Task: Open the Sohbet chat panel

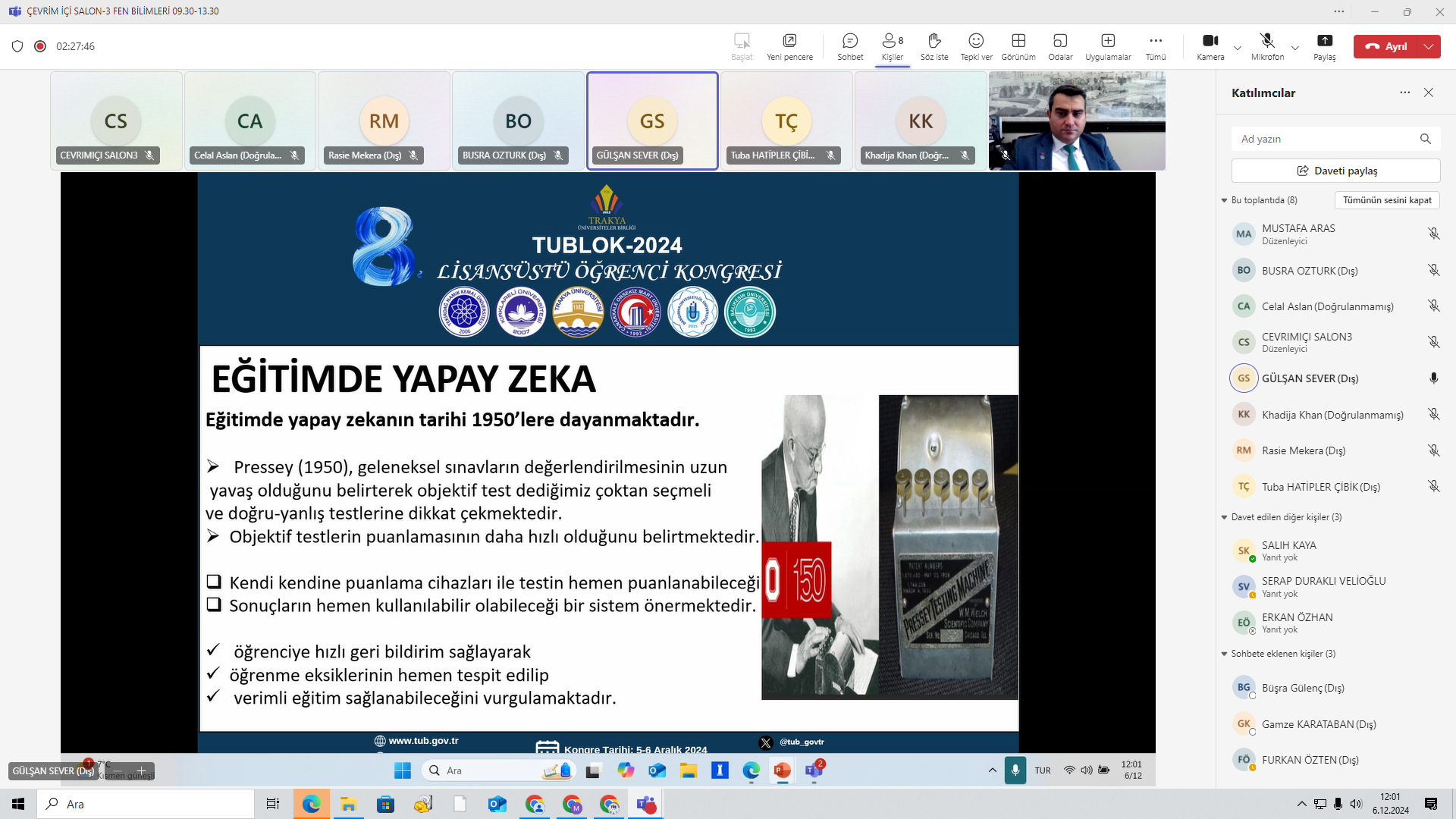Action: tap(850, 46)
